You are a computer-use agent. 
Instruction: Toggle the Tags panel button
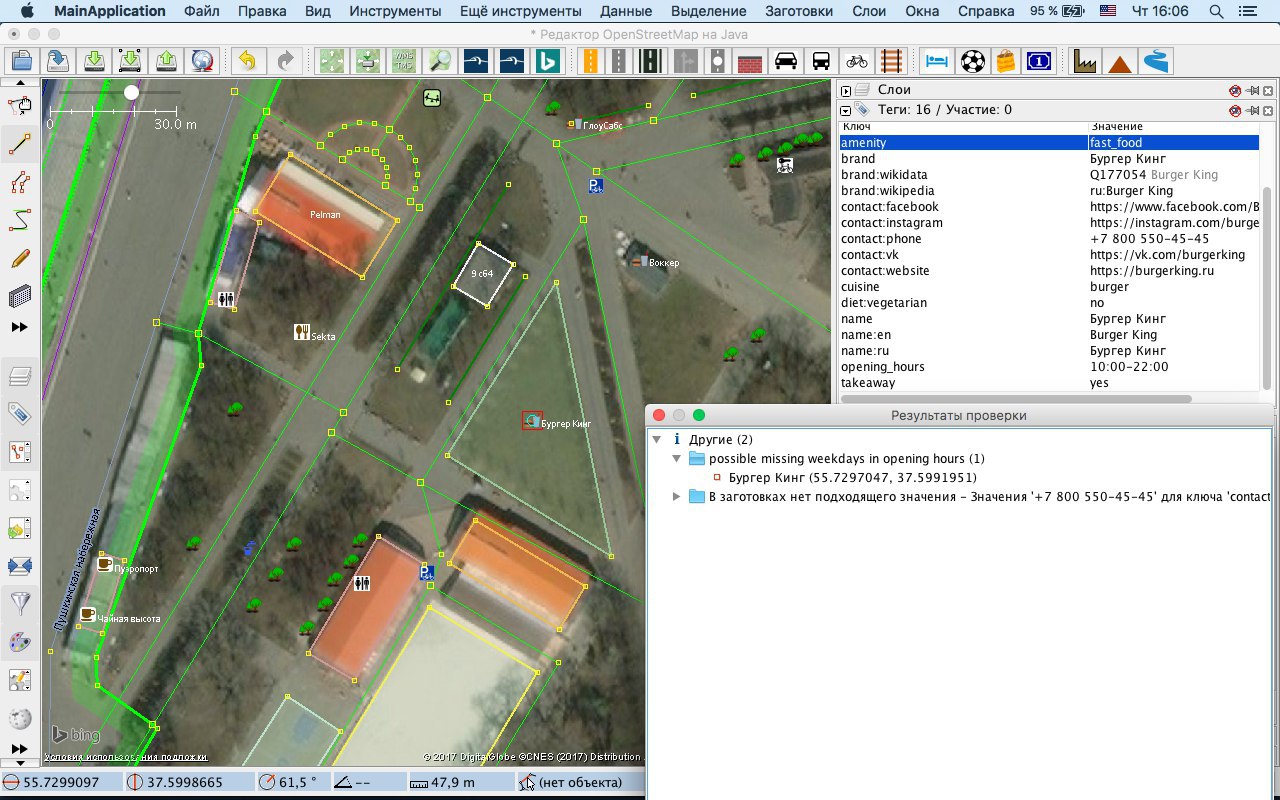click(x=20, y=413)
